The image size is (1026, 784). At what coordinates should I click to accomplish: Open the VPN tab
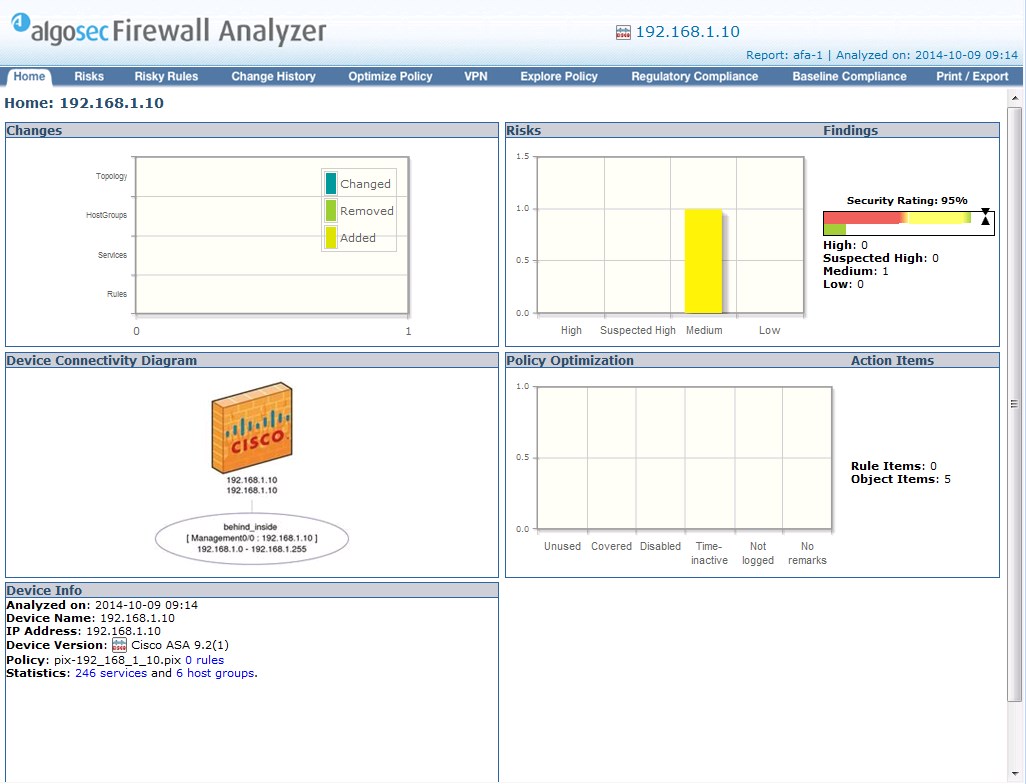tap(476, 76)
